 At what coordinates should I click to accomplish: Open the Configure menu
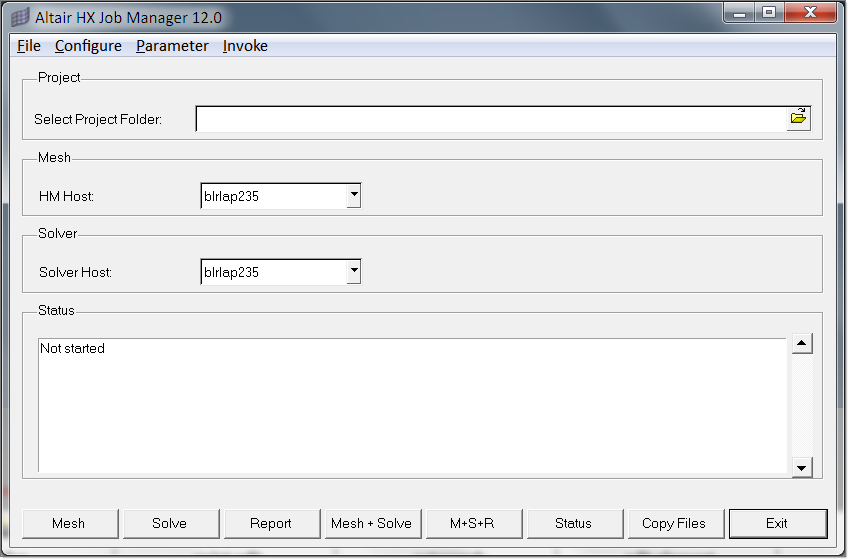point(88,46)
